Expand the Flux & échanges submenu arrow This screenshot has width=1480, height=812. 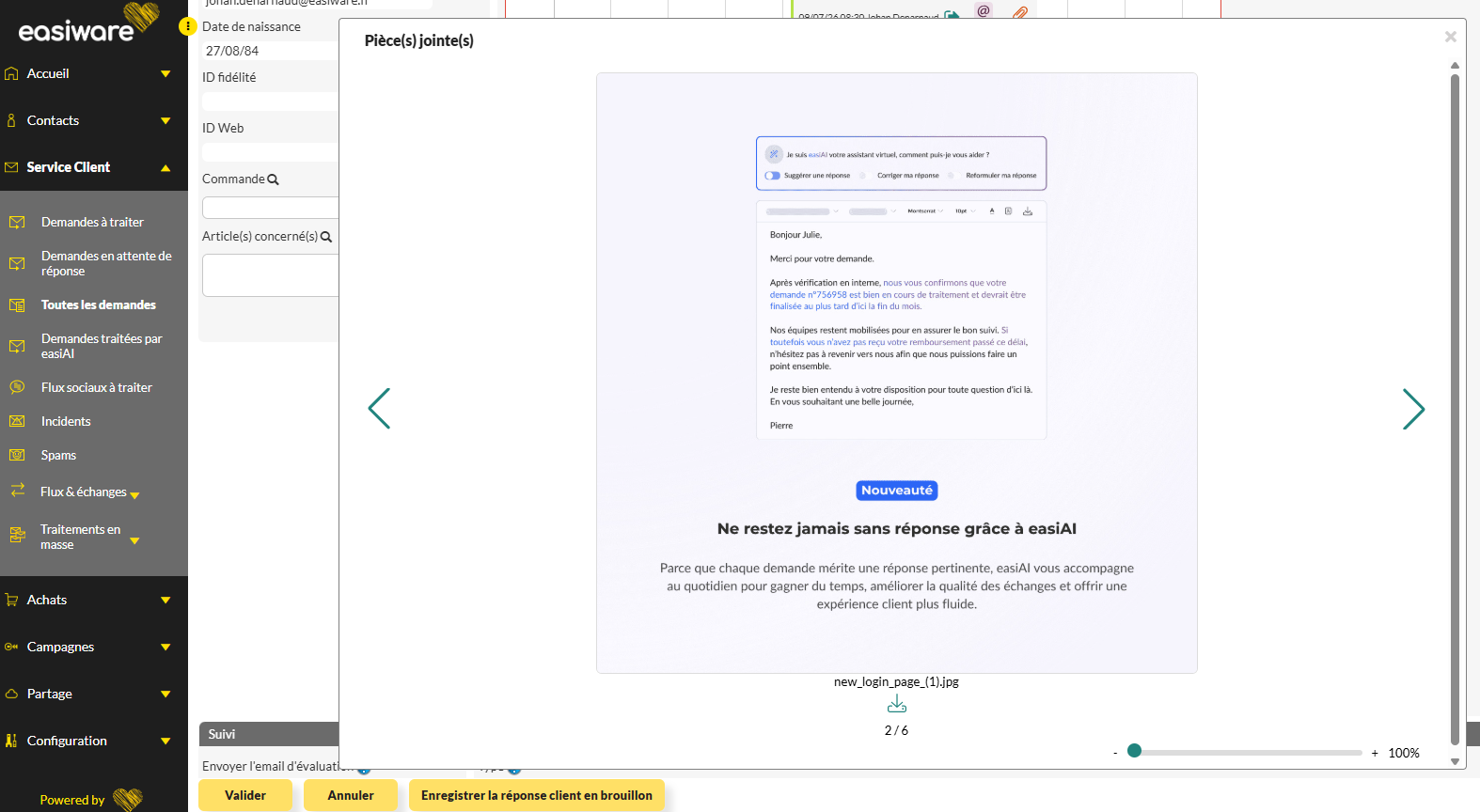pos(134,494)
